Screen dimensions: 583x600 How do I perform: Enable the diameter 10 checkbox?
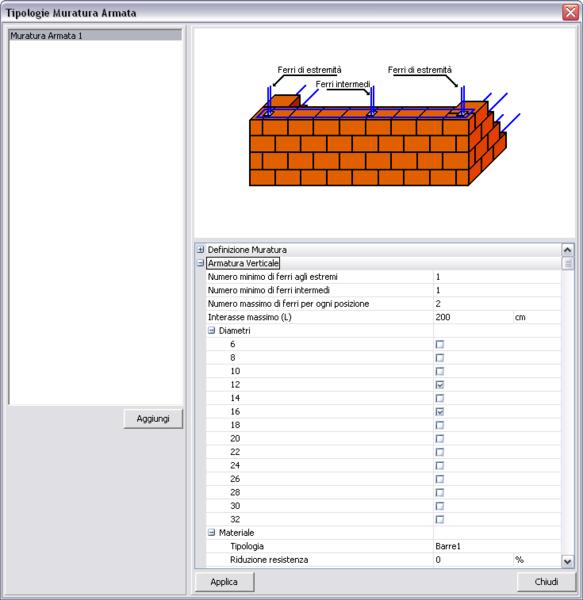pyautogui.click(x=440, y=371)
